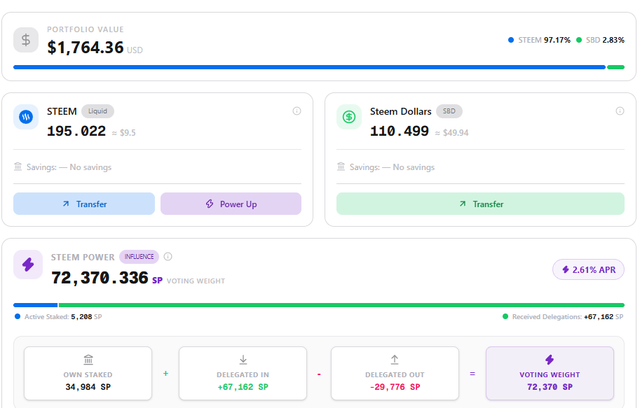
Task: Click the 2.61% APR badge
Action: click(588, 270)
